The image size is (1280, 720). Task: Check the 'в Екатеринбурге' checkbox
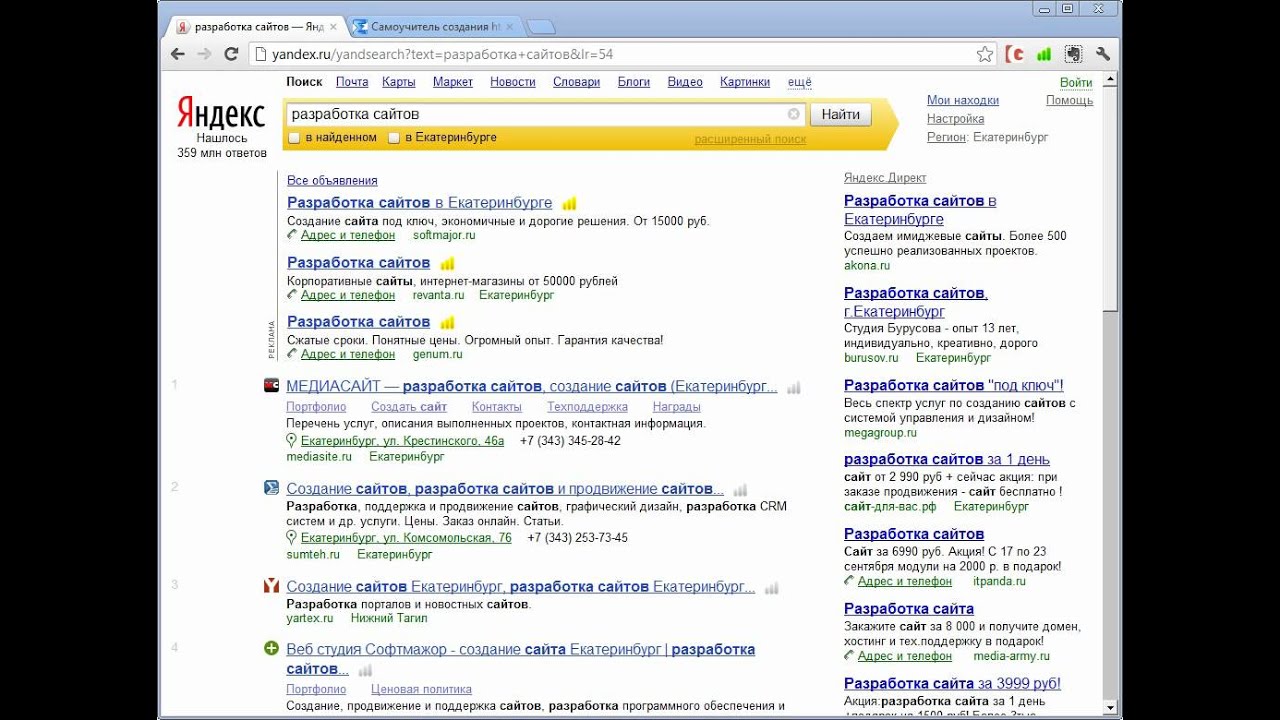394,138
